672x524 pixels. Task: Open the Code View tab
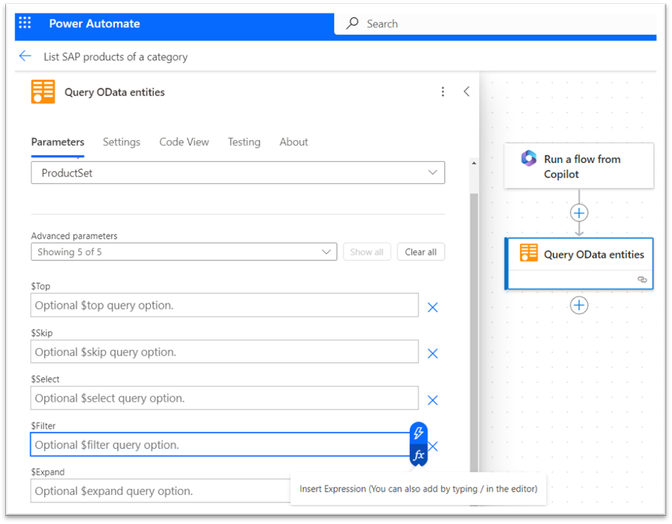click(184, 142)
